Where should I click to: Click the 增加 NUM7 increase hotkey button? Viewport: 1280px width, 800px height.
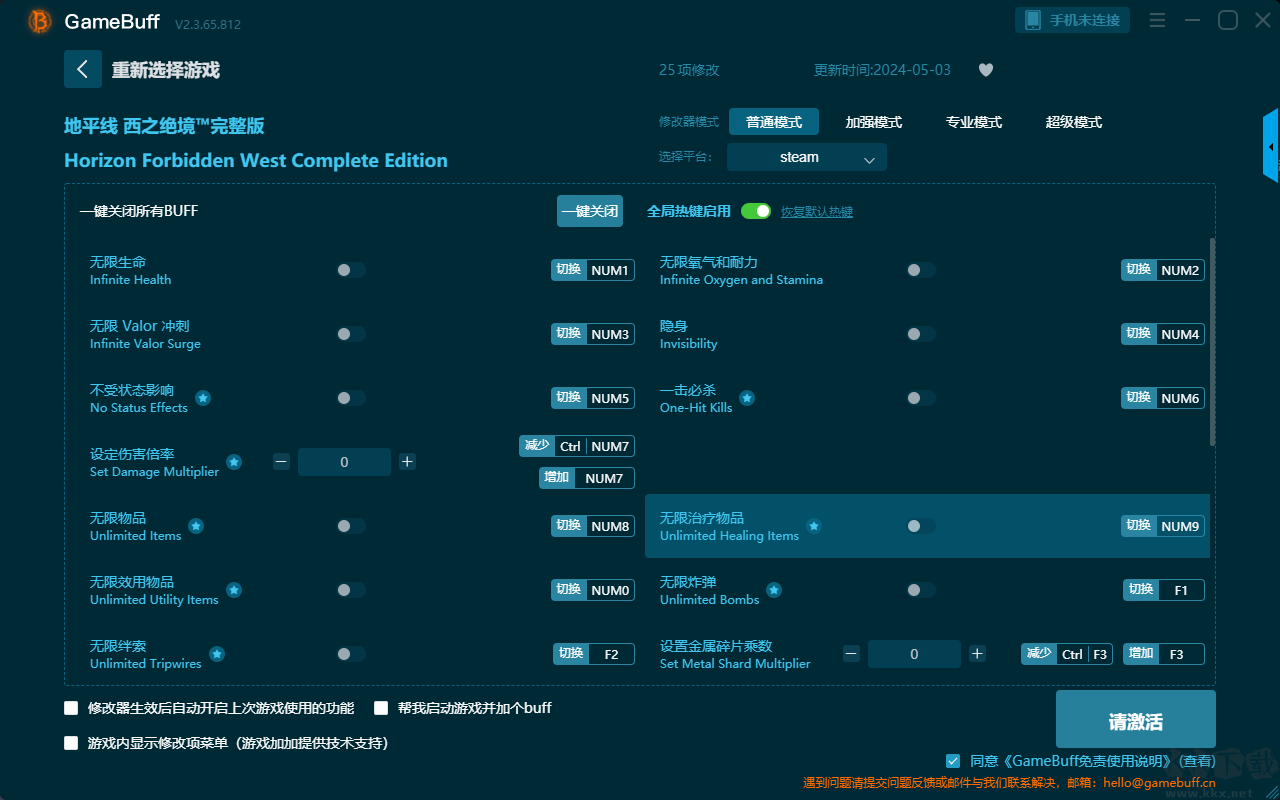tap(587, 478)
